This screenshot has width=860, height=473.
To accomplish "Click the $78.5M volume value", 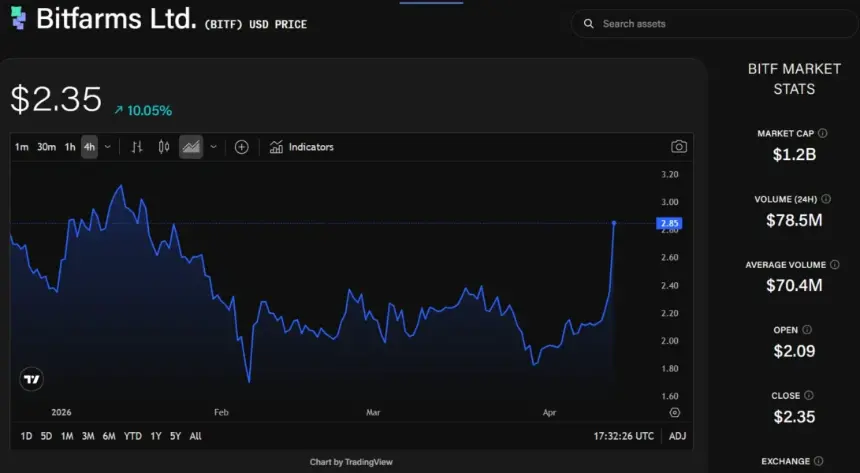I will pos(794,220).
